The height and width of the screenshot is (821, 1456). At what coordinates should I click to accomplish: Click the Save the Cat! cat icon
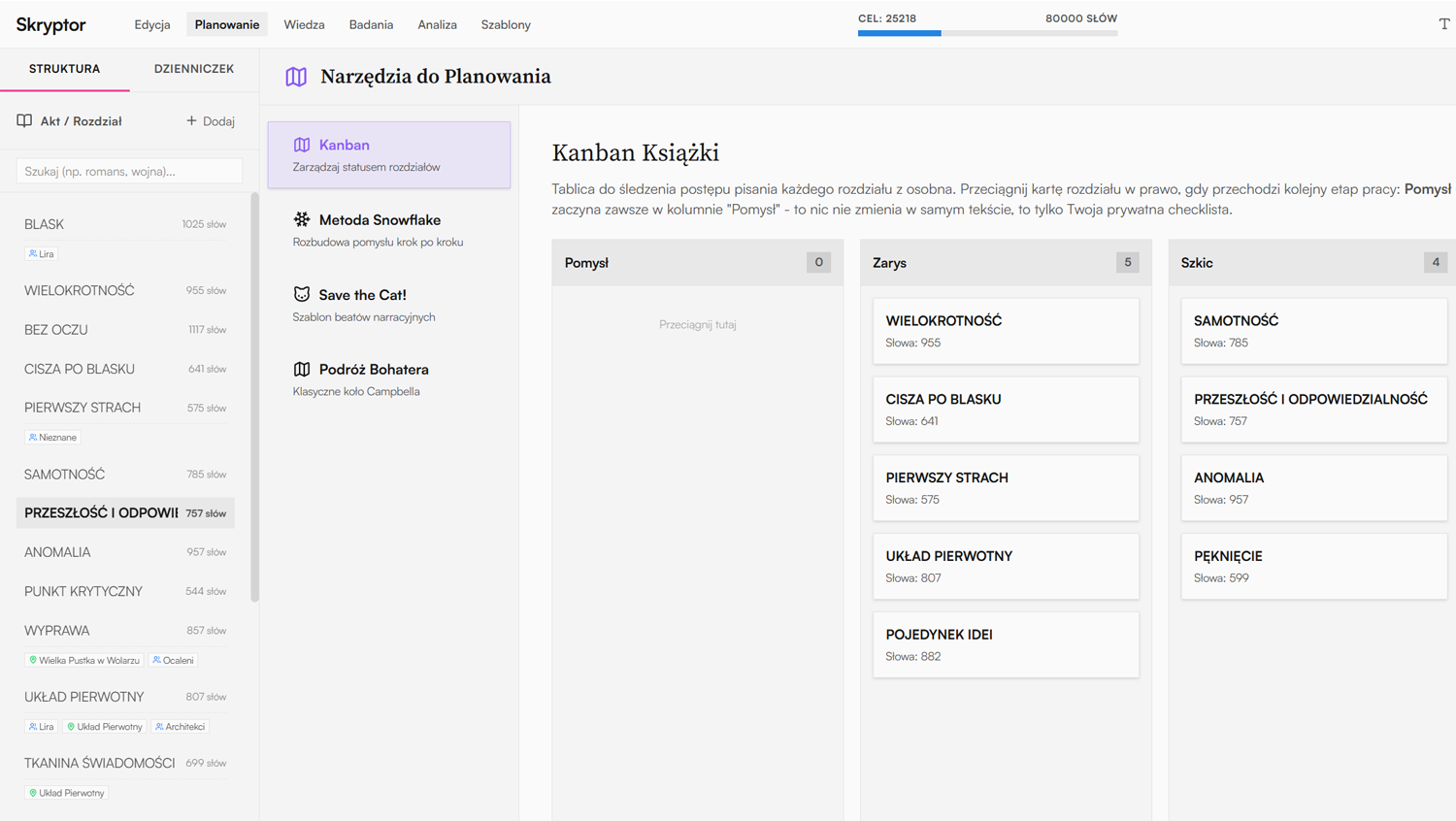click(x=302, y=294)
